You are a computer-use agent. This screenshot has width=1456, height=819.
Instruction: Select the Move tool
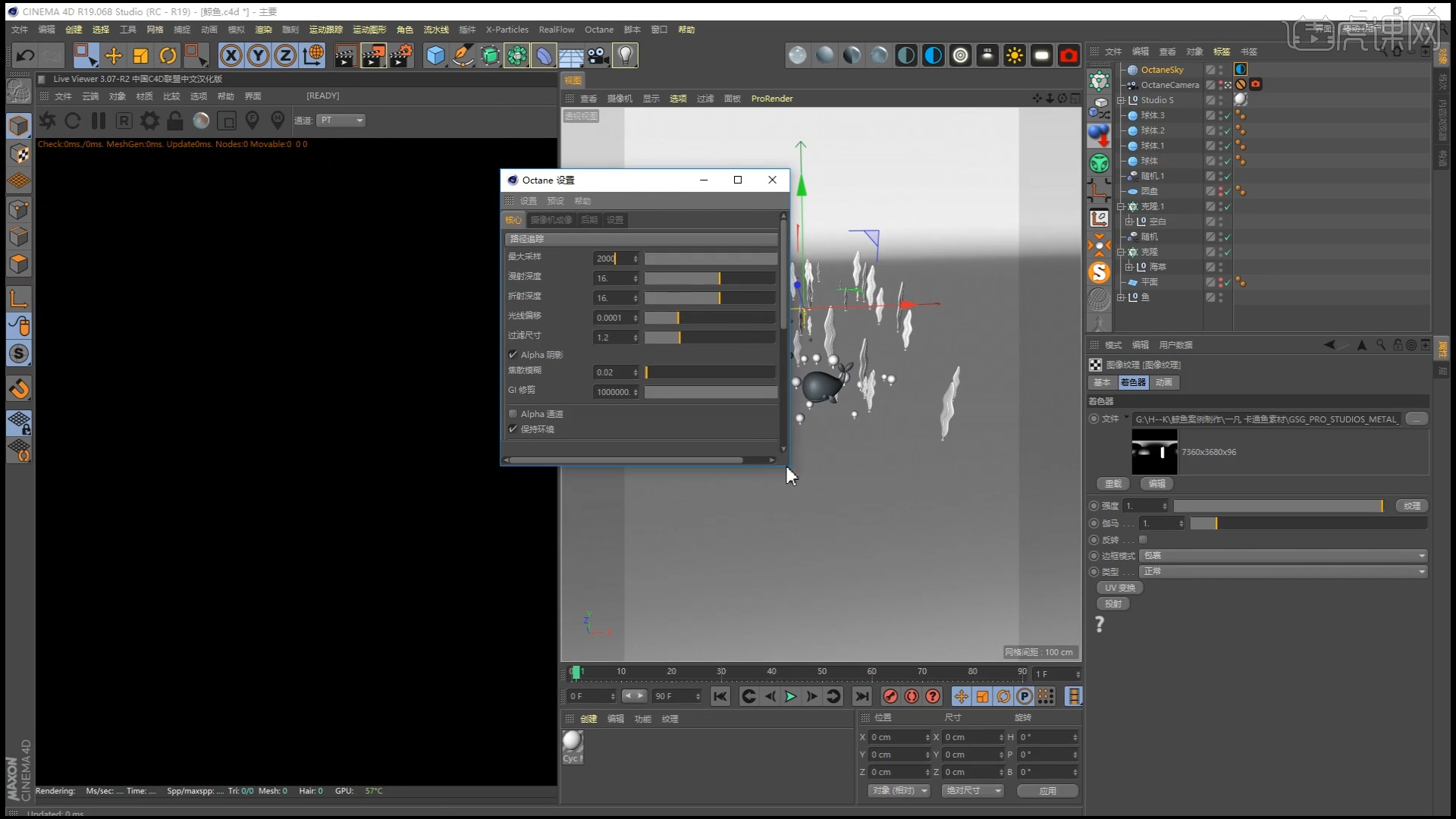(x=113, y=55)
